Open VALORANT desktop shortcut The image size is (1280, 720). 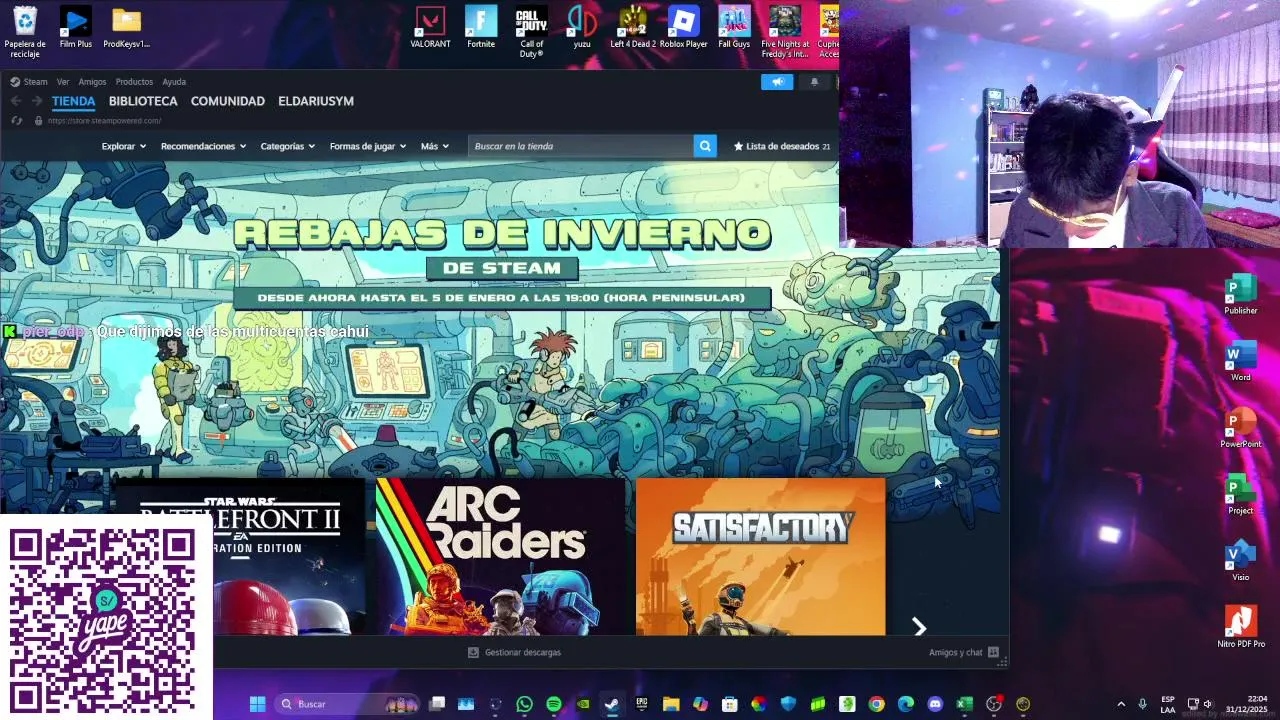tap(430, 28)
